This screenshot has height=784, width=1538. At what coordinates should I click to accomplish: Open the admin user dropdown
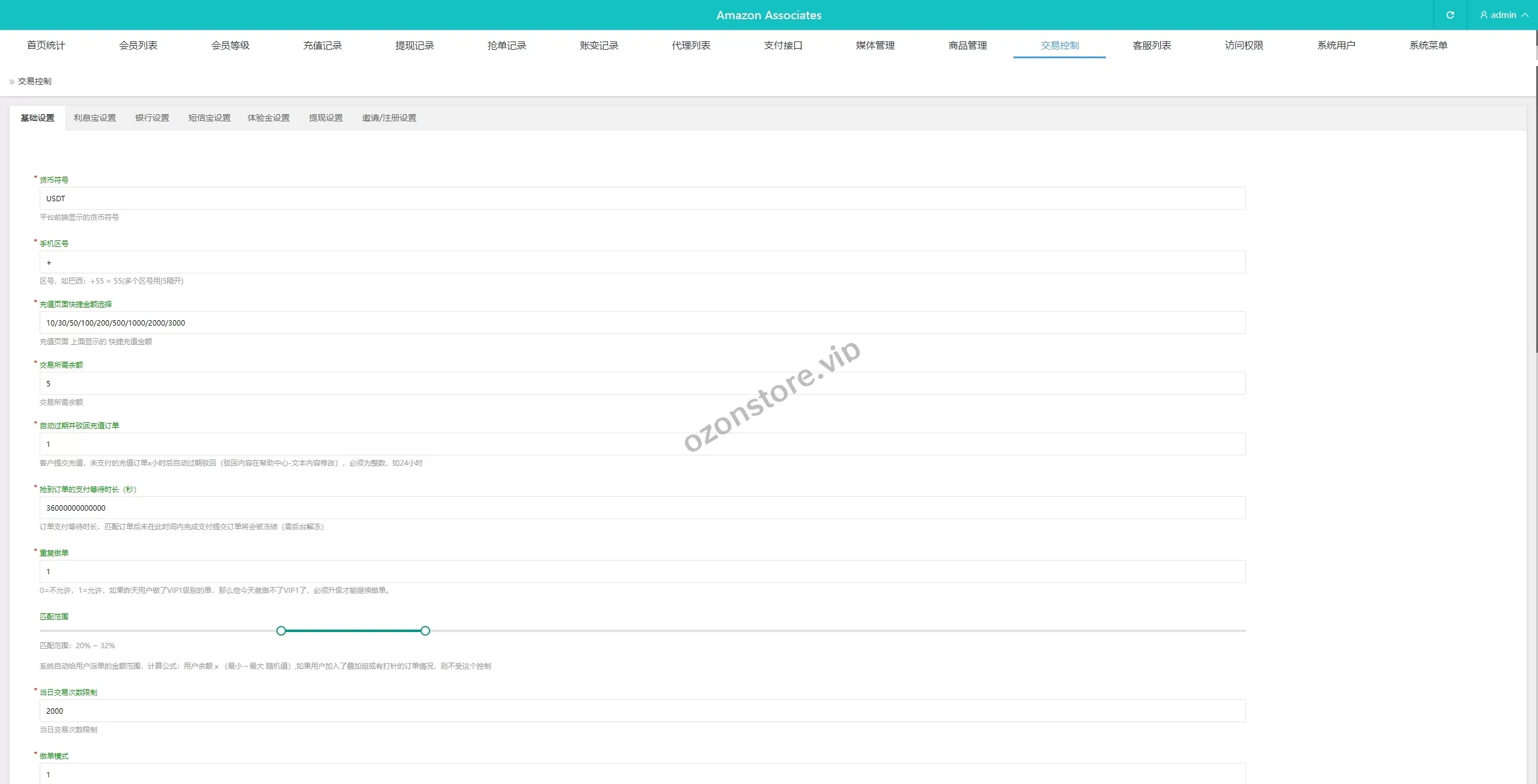click(1503, 15)
